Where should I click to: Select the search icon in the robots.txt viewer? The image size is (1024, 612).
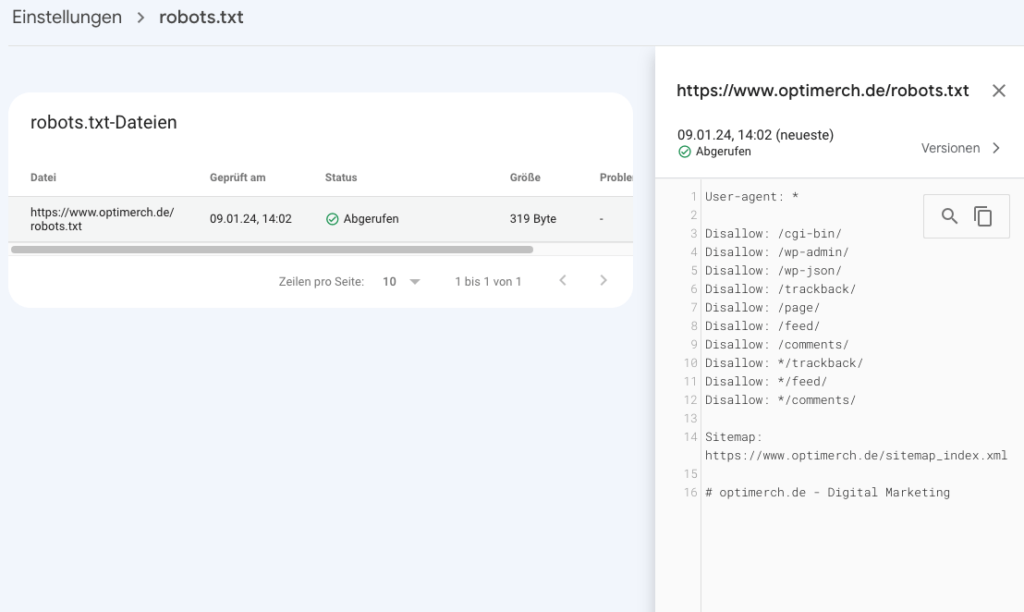pyautogui.click(x=951, y=215)
